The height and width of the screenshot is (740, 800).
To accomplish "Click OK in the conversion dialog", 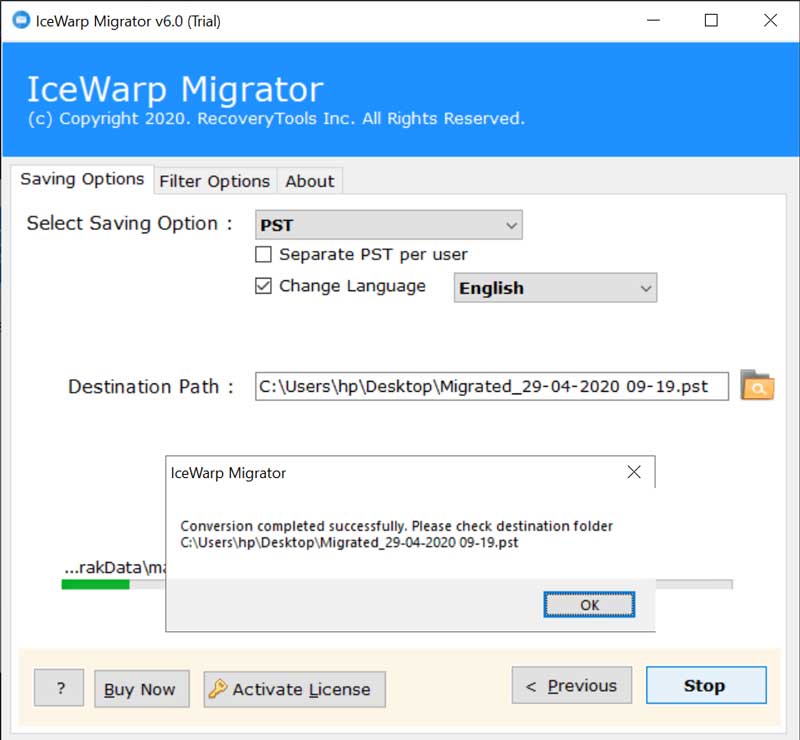I will point(589,605).
